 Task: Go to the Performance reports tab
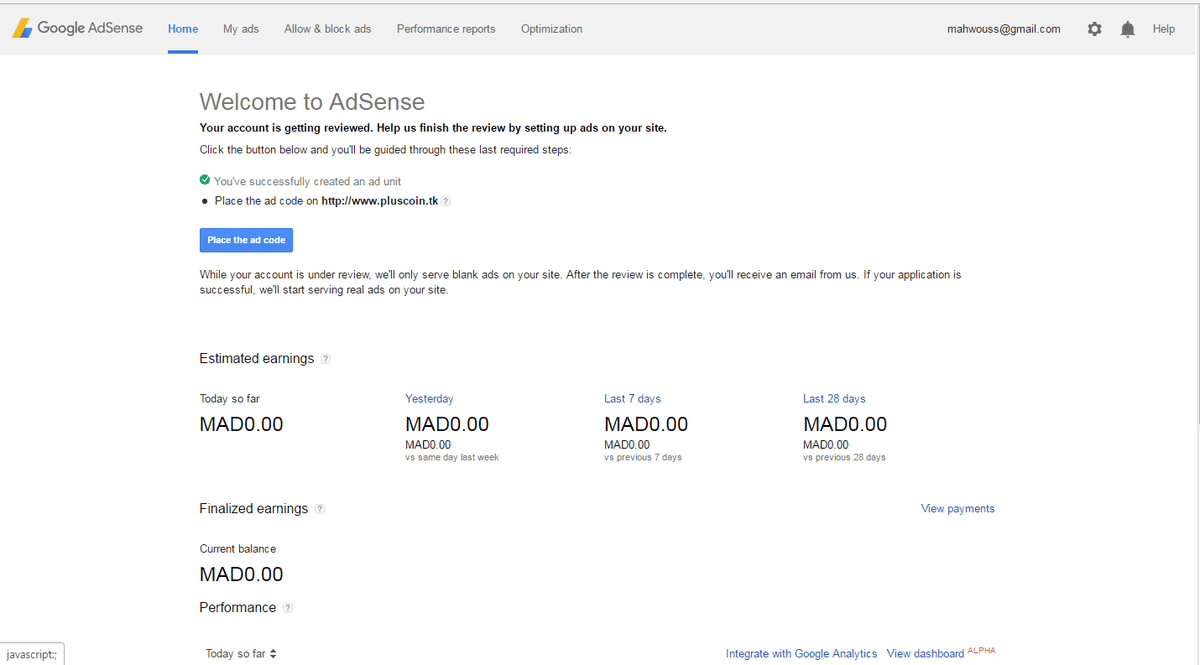(x=446, y=29)
